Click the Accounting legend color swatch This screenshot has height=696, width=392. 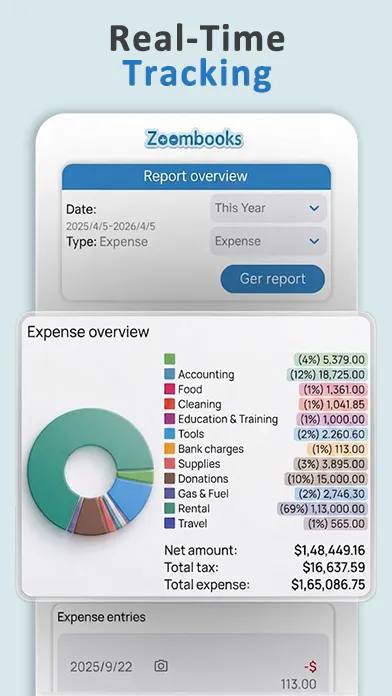click(x=170, y=374)
